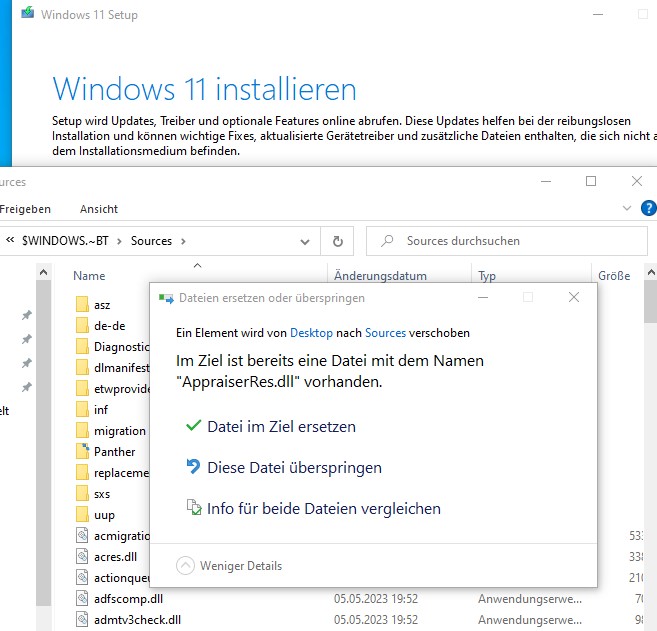
Task: Sort the file list by the Name column
Action: (89, 276)
